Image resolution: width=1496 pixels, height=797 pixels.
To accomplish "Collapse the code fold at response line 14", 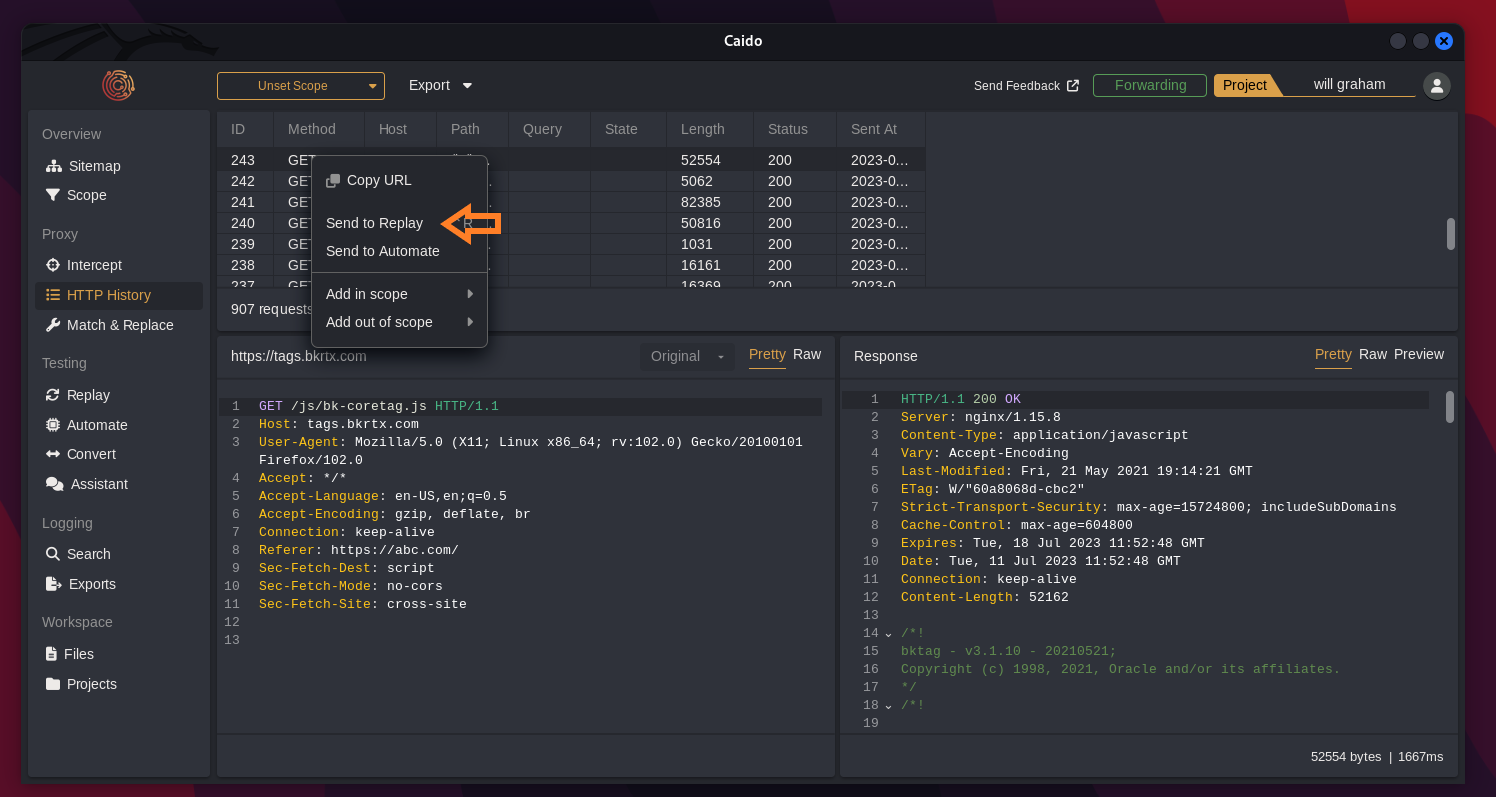I will (888, 634).
